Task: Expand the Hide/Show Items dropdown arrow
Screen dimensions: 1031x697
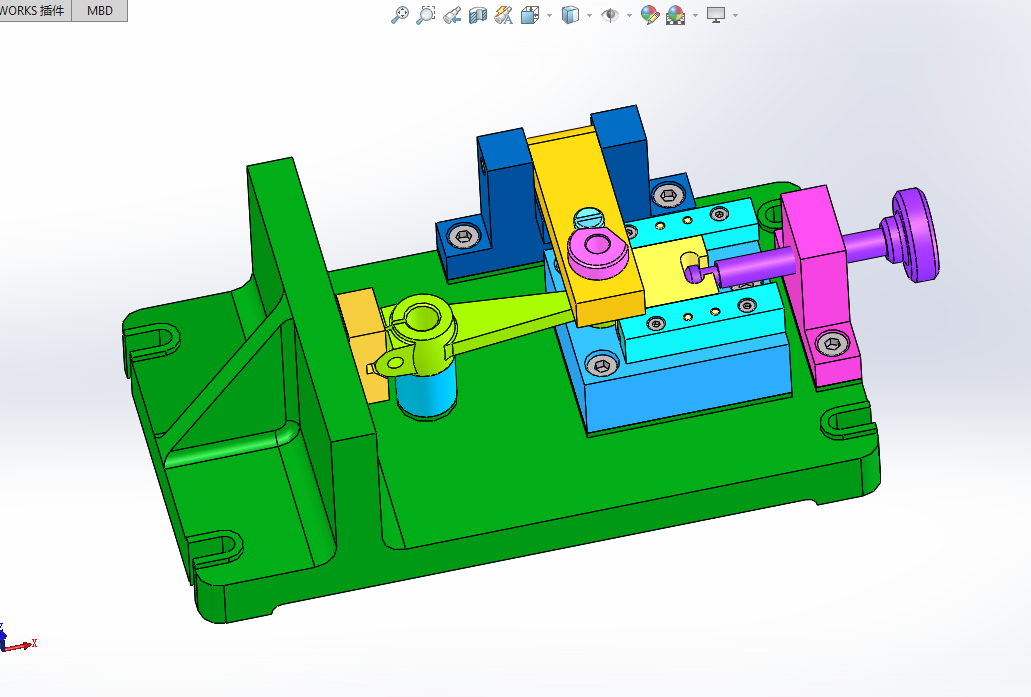Action: [x=629, y=15]
